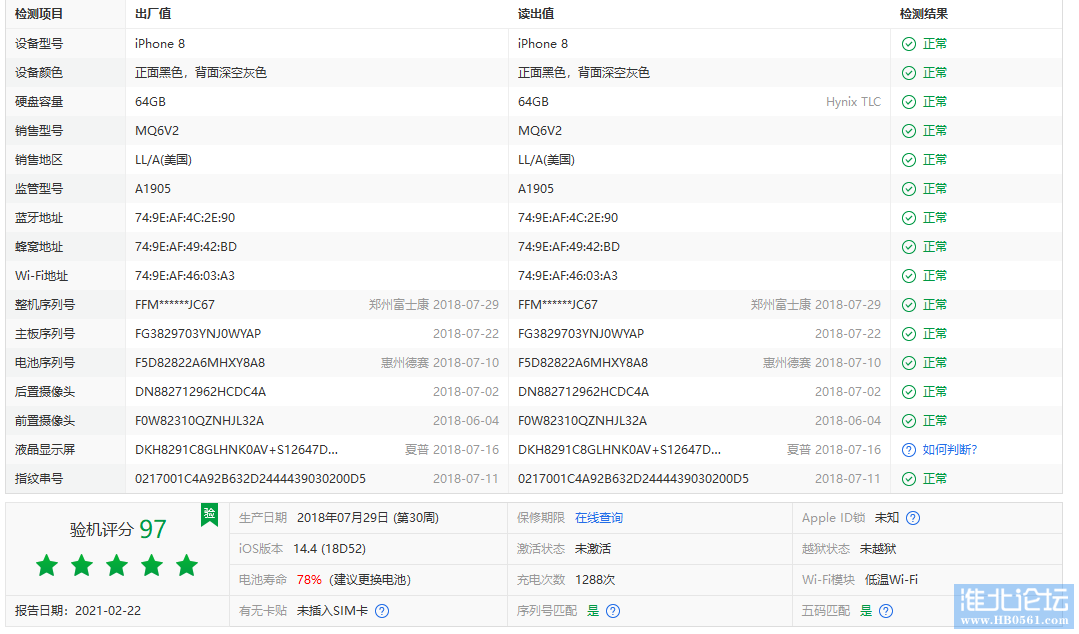Click the 低温Wi-Fi module value
1079x634 pixels.
(891, 580)
